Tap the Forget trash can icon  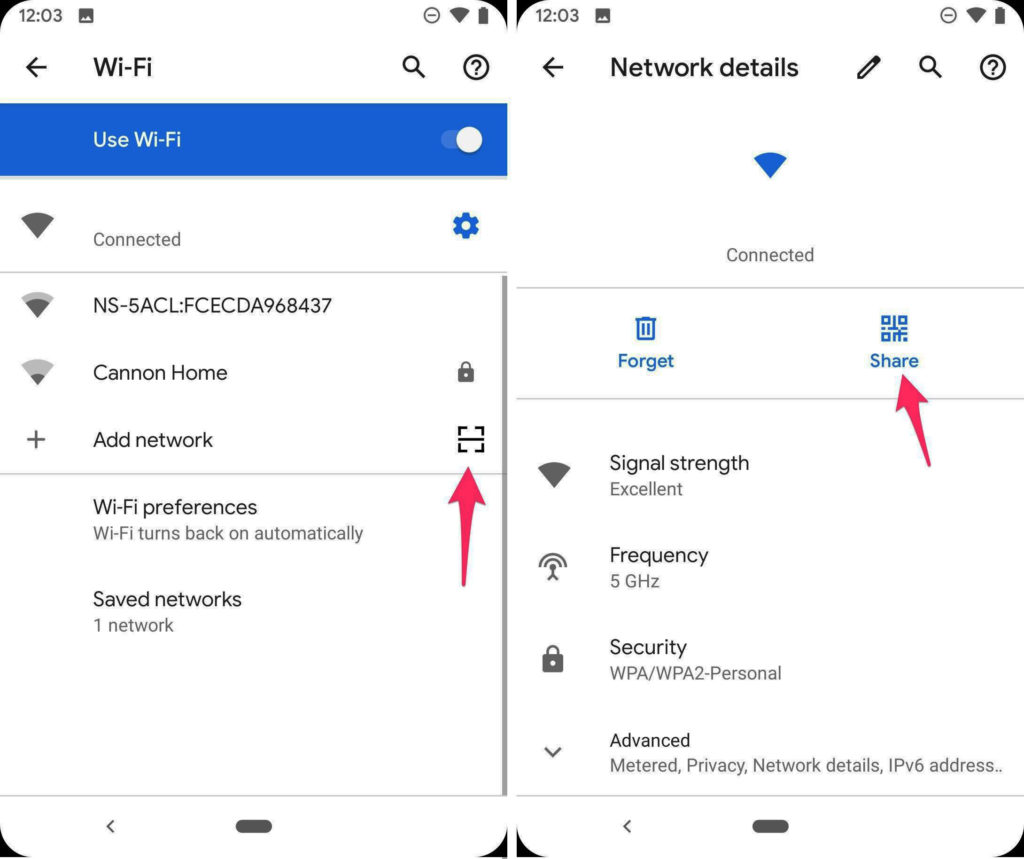point(645,328)
